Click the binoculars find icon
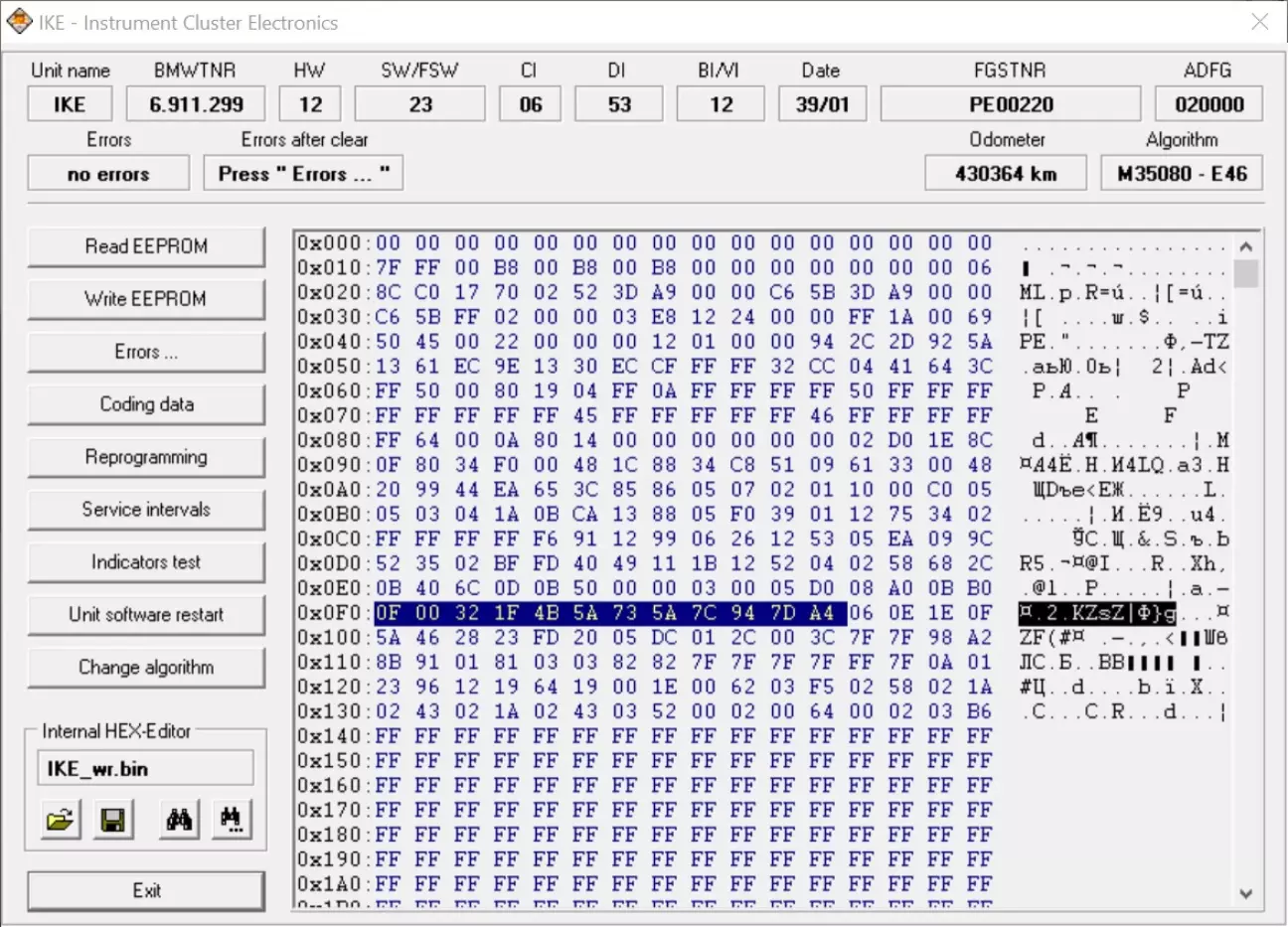The width and height of the screenshot is (1288, 927). click(x=179, y=821)
